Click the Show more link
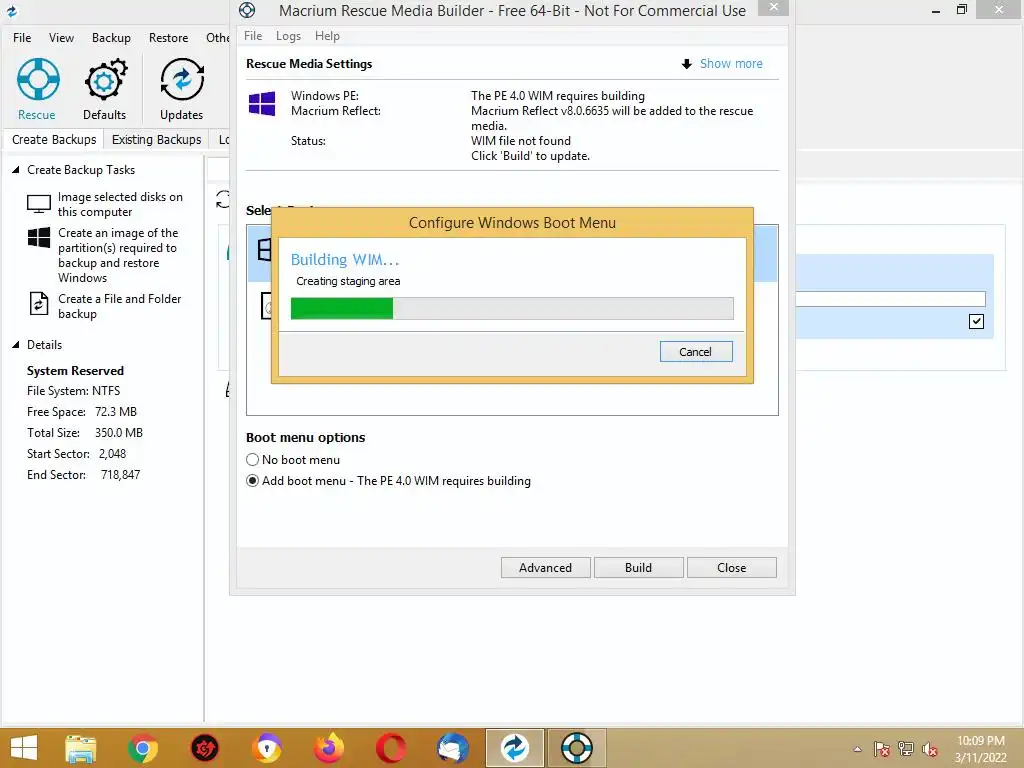Screen dimensions: 1024x768 click(731, 63)
